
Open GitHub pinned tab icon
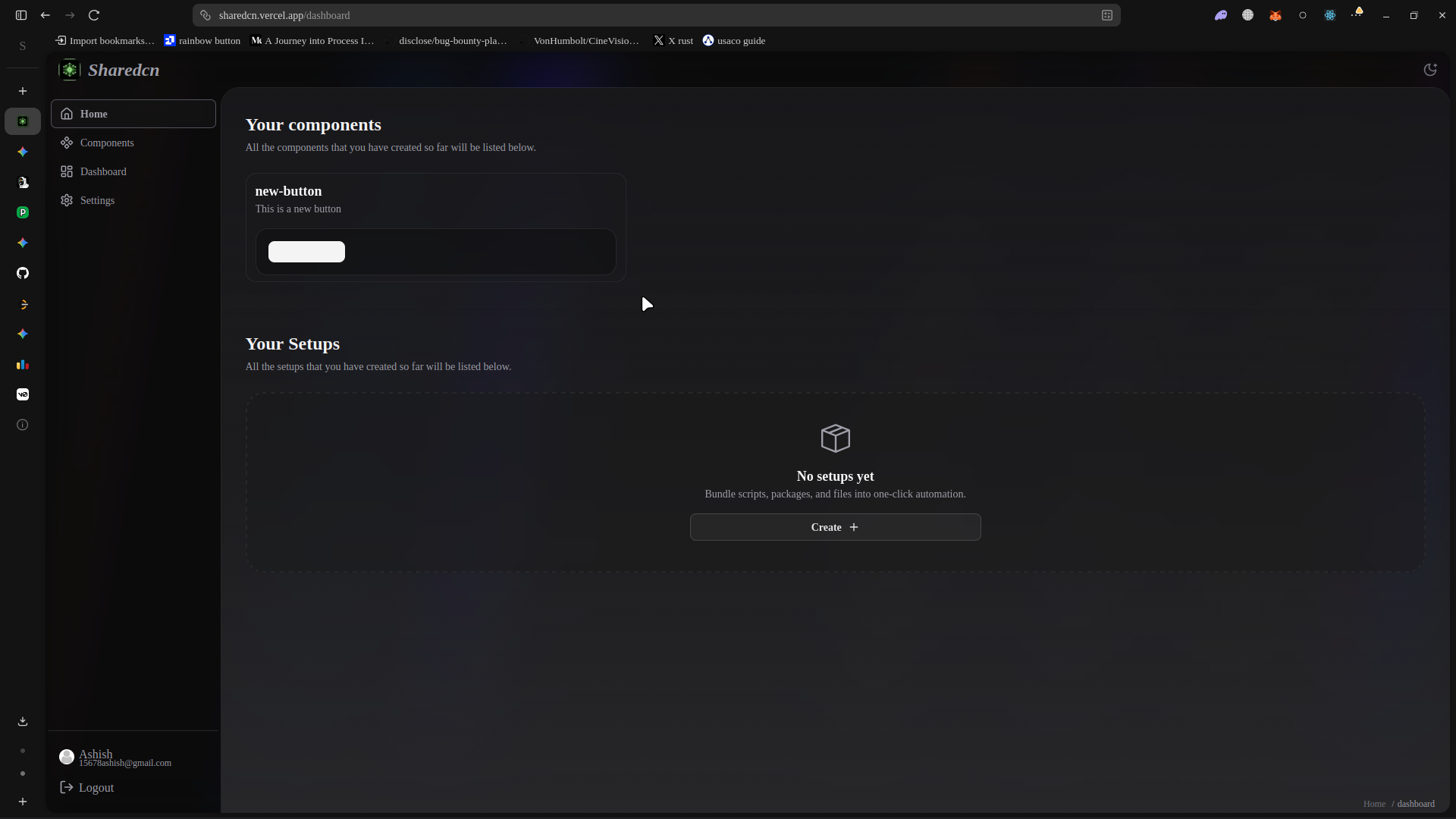click(23, 273)
